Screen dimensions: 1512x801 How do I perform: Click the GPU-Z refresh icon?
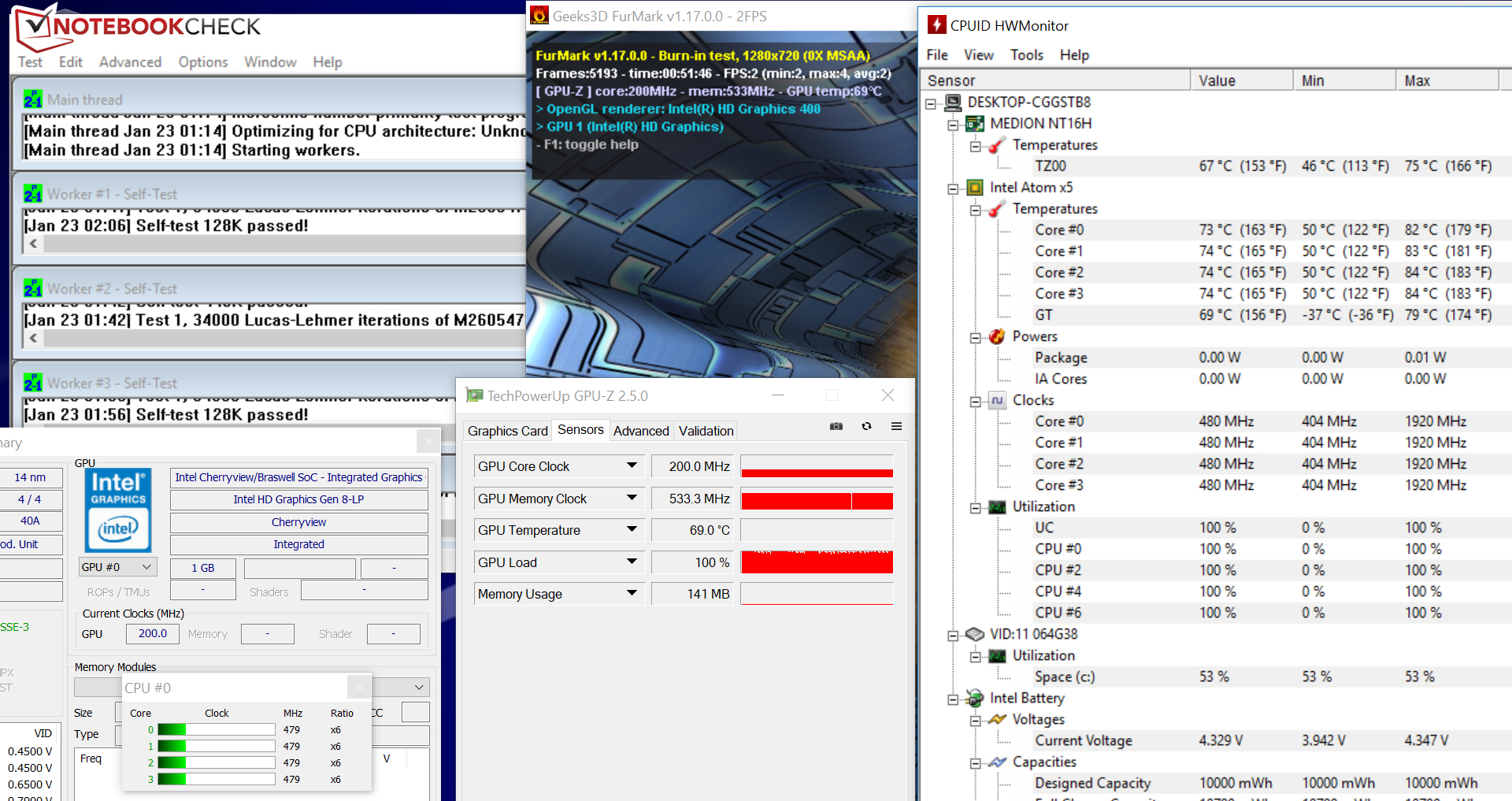point(866,426)
